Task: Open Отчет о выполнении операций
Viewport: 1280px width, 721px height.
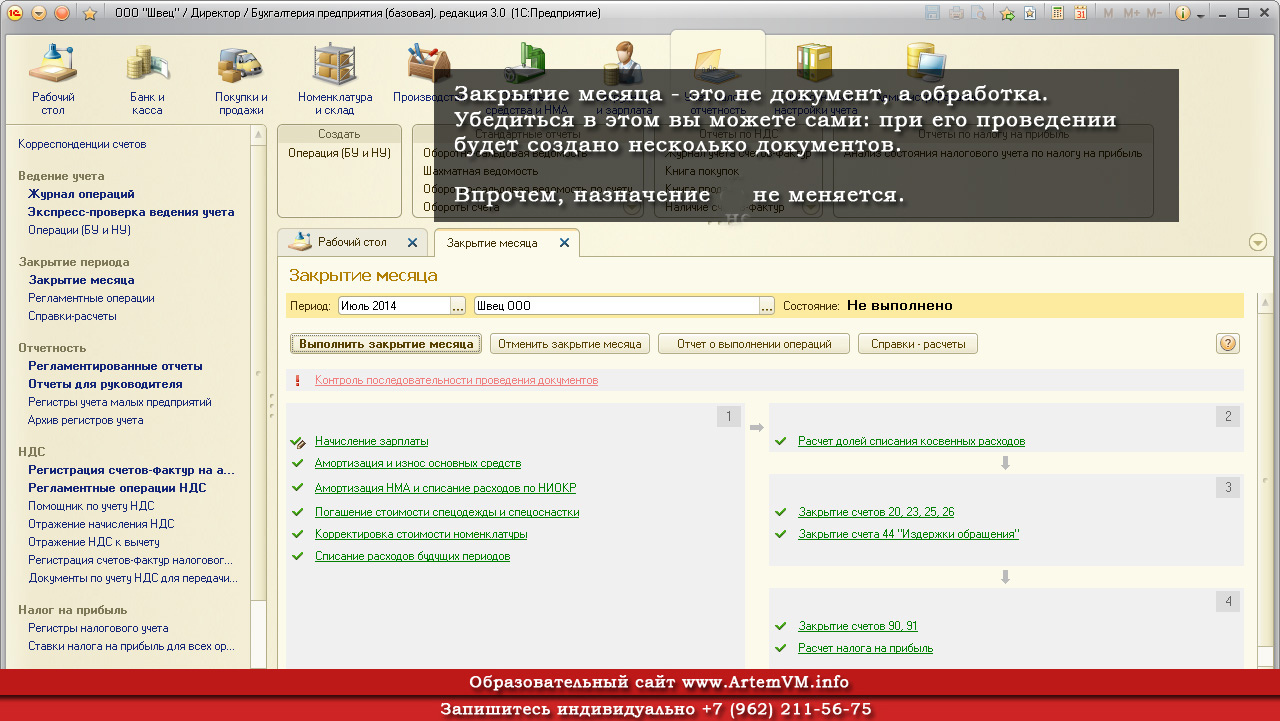Action: [x=754, y=344]
